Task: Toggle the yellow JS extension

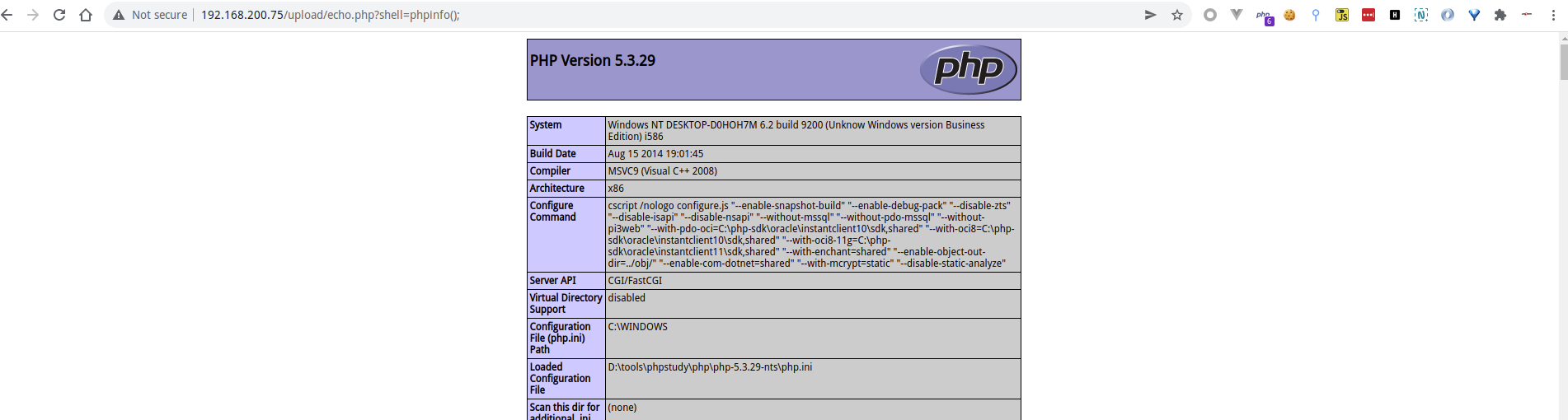Action: (x=1342, y=15)
